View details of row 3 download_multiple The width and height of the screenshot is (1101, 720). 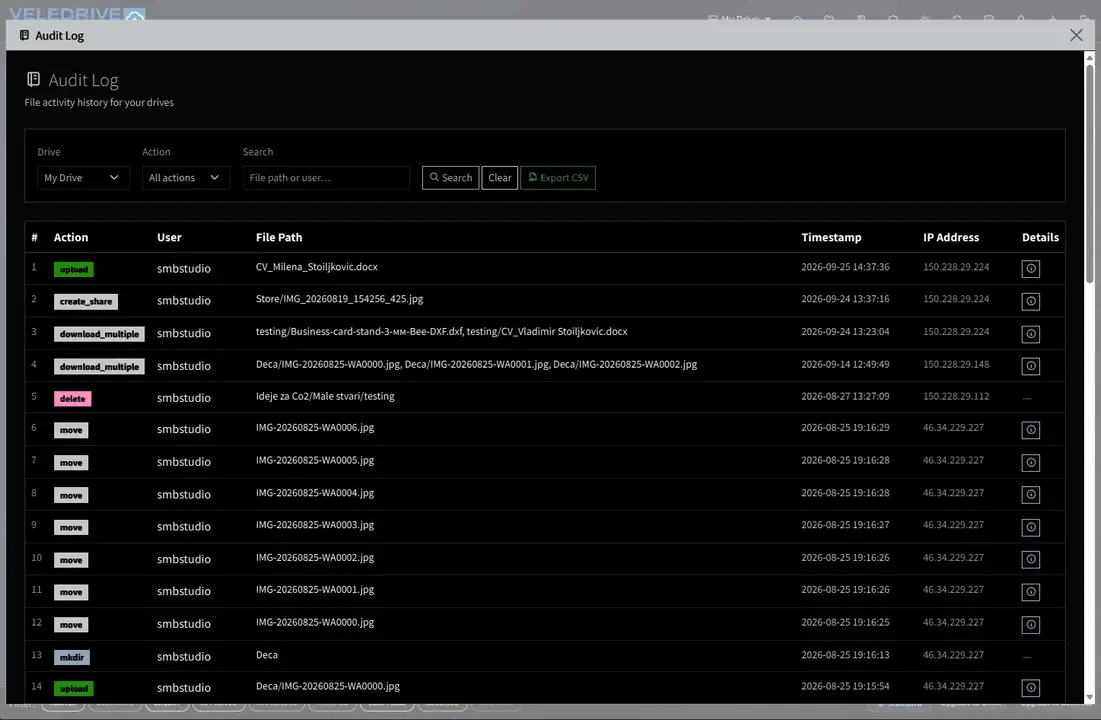click(1030, 334)
